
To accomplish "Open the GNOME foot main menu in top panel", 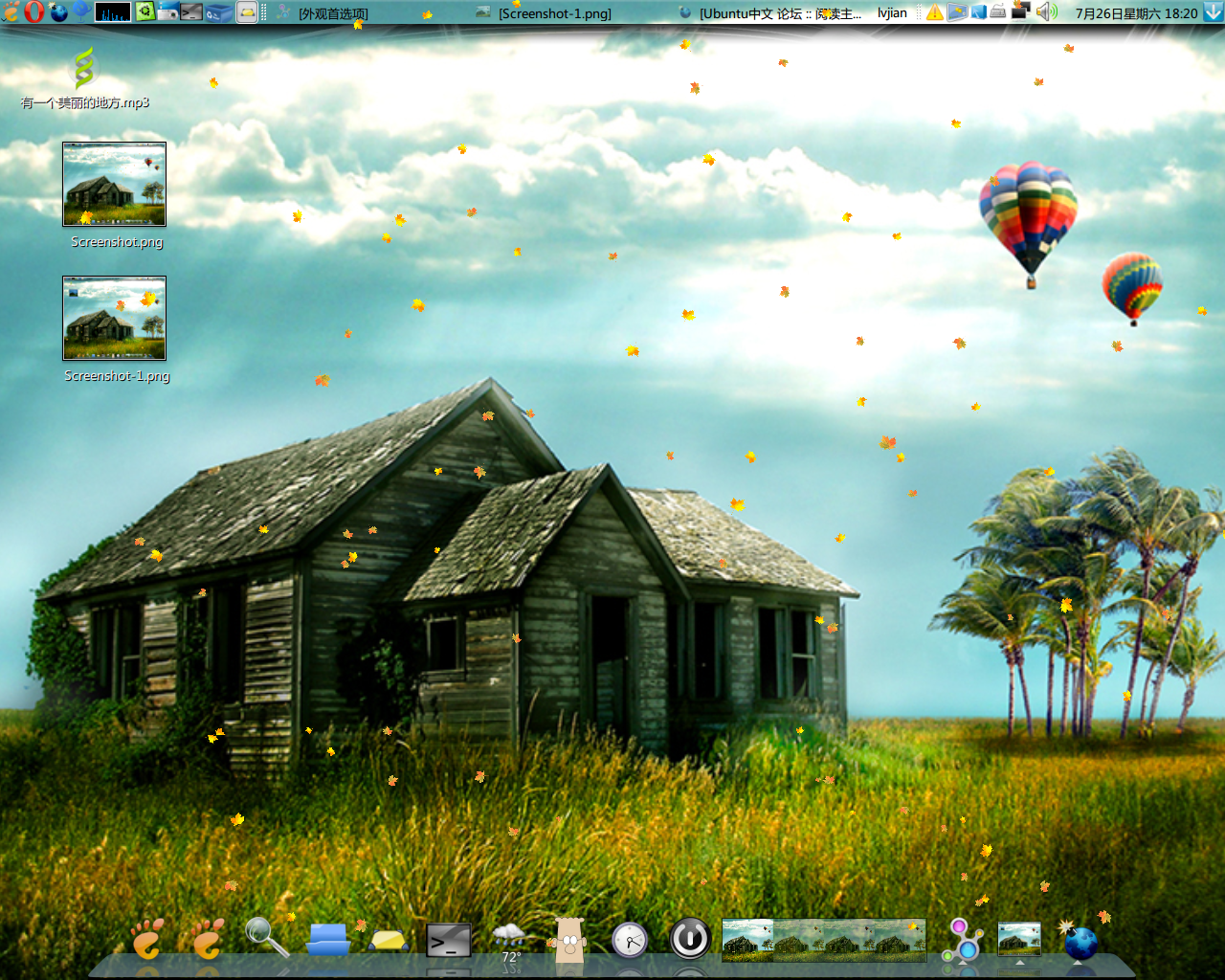I will (11, 12).
